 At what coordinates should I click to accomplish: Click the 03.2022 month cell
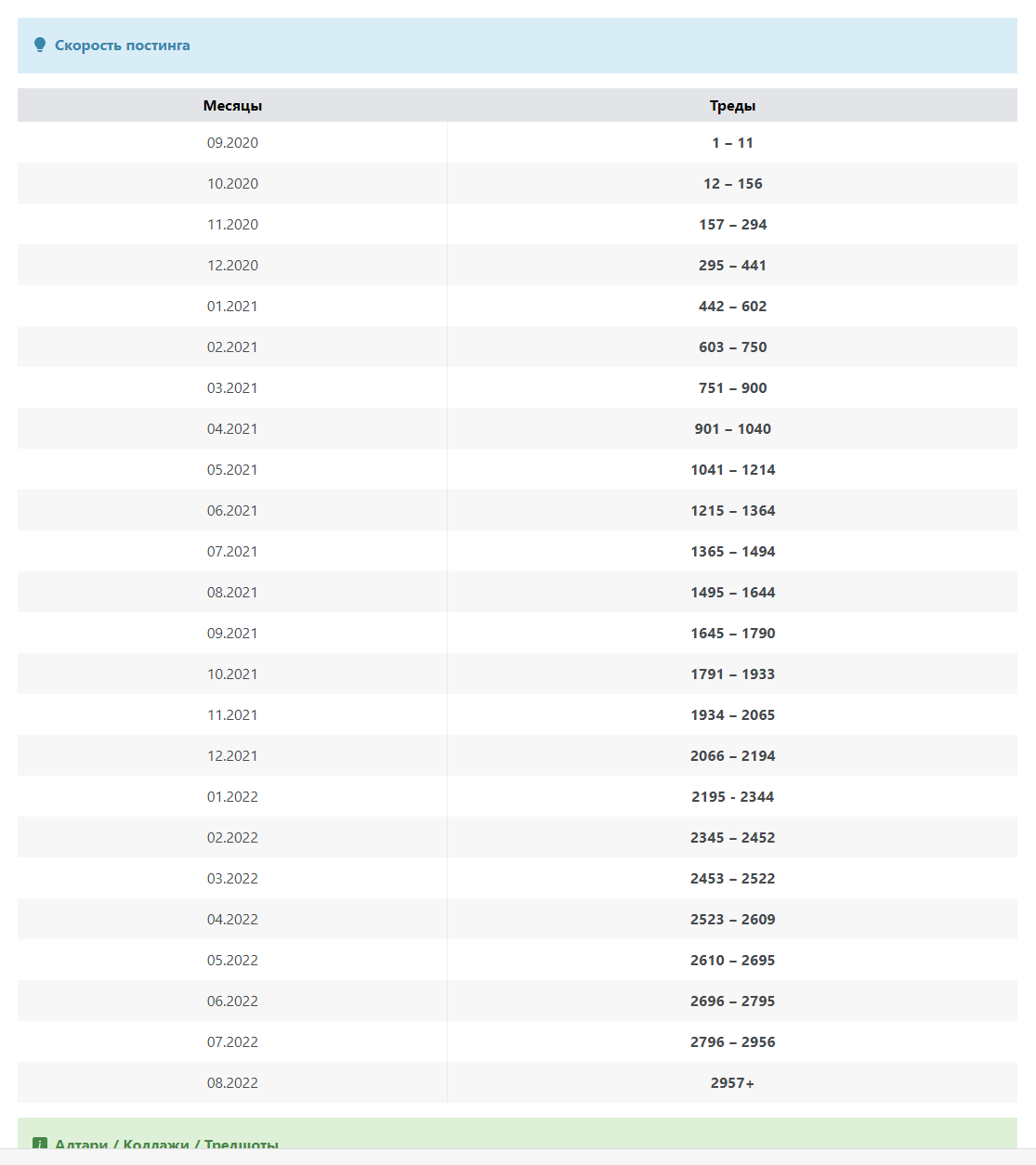pyautogui.click(x=232, y=879)
